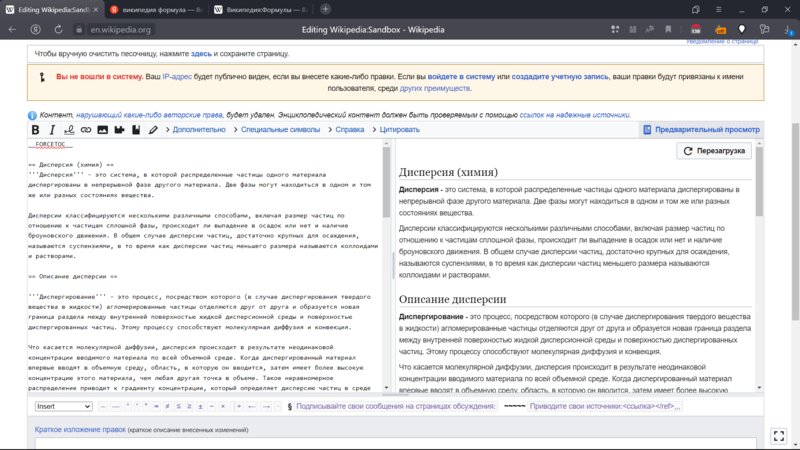Insert the ≥ symbol
The width and height of the screenshot is (800, 450).
click(x=189, y=407)
